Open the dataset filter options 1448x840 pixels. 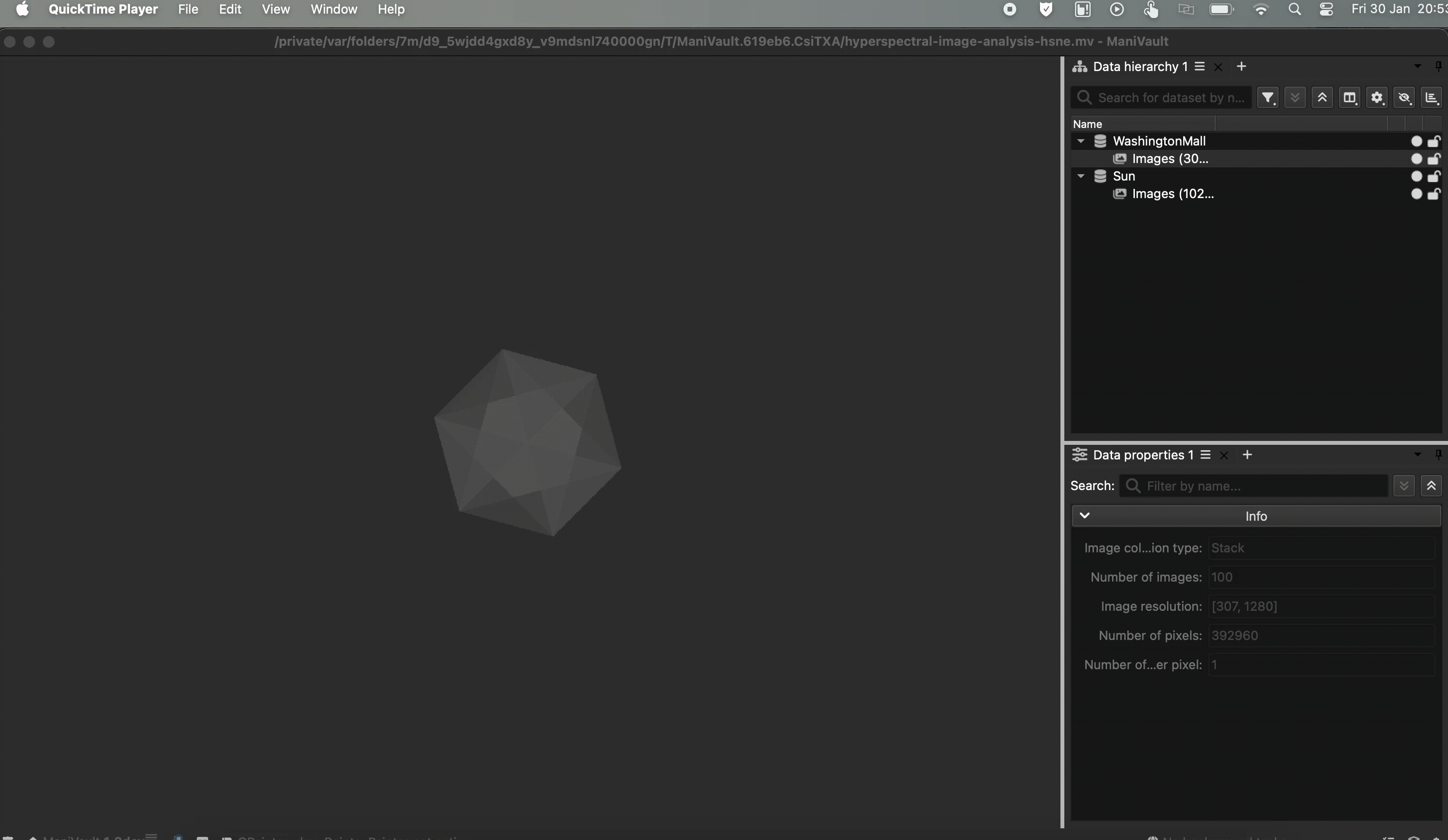1268,98
